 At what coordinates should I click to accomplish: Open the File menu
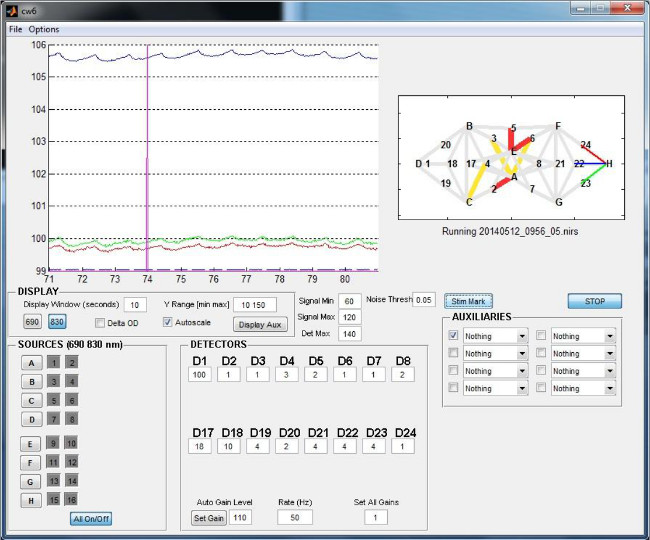pos(15,29)
